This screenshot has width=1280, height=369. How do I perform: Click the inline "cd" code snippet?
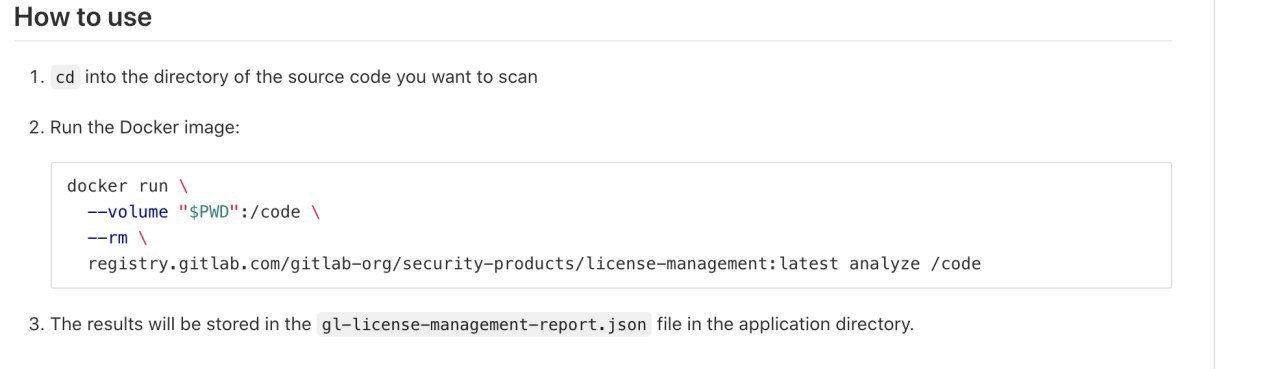[66, 77]
